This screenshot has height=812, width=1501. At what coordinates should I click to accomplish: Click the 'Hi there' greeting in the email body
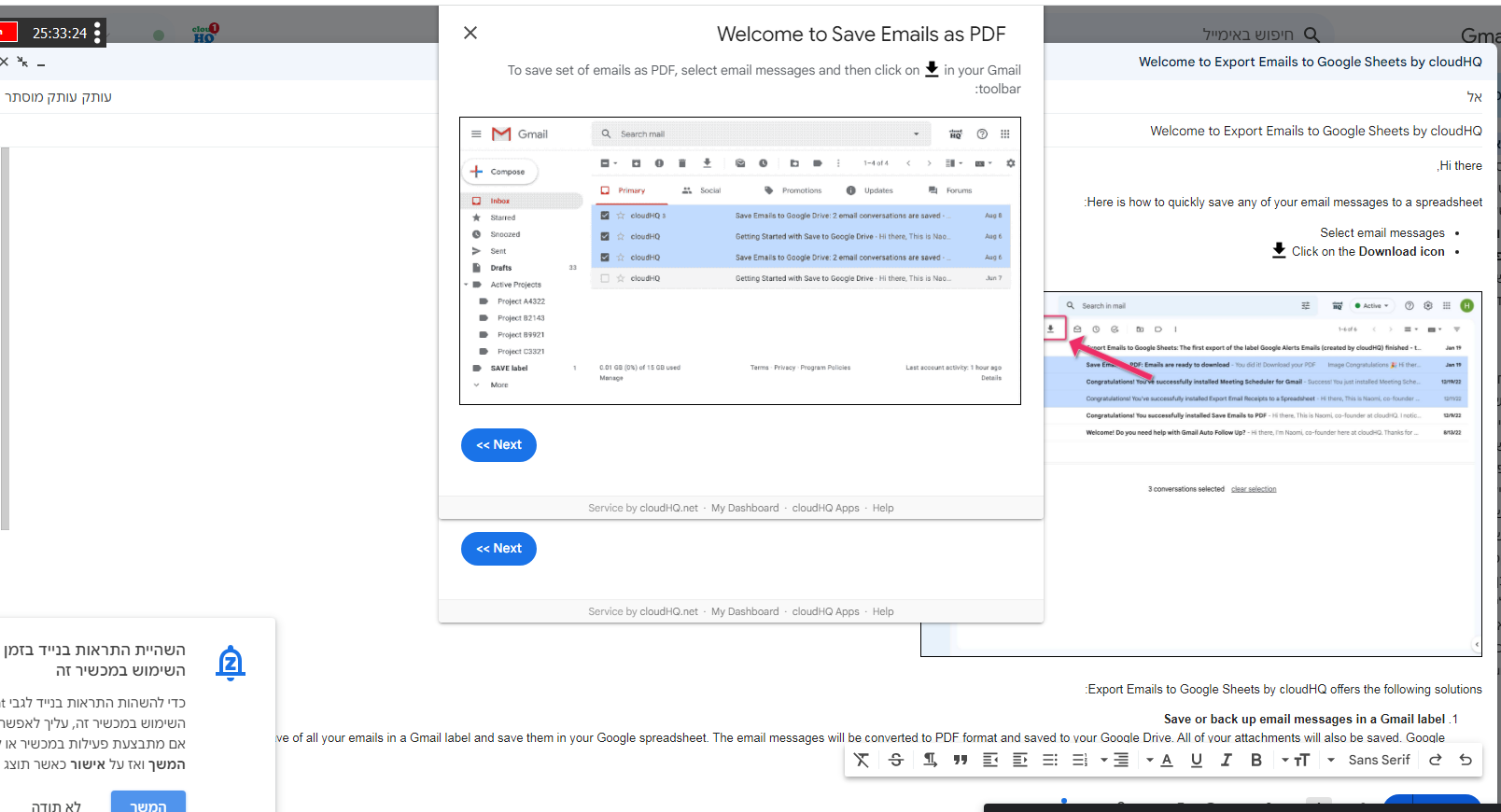1460,165
